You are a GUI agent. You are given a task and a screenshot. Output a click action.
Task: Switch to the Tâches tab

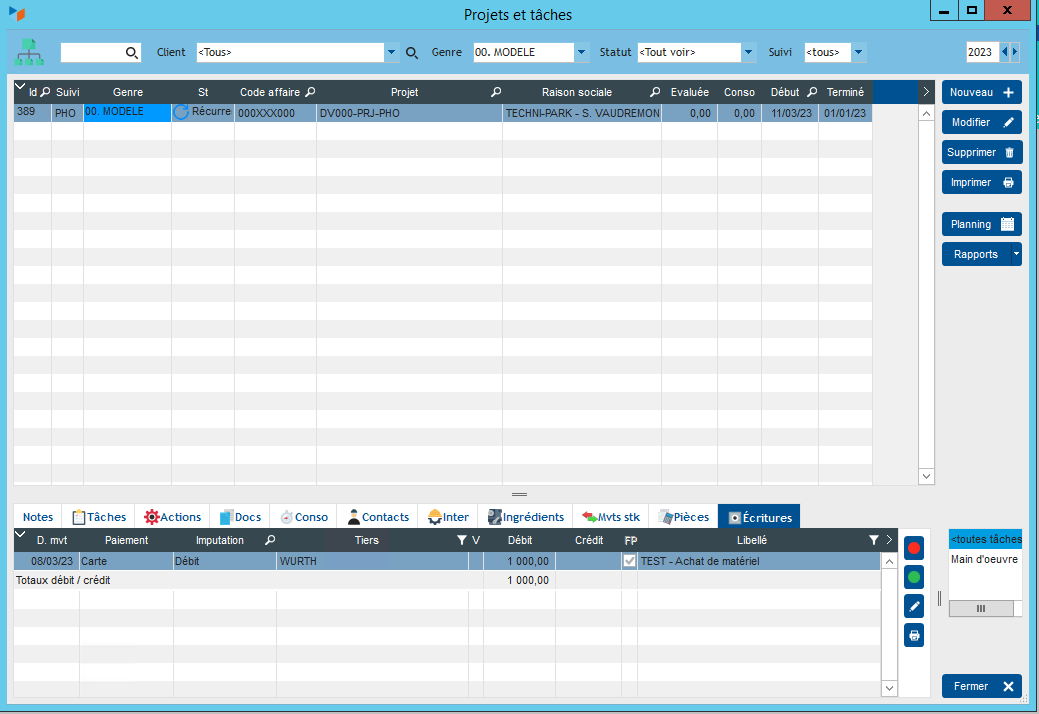pyautogui.click(x=99, y=517)
